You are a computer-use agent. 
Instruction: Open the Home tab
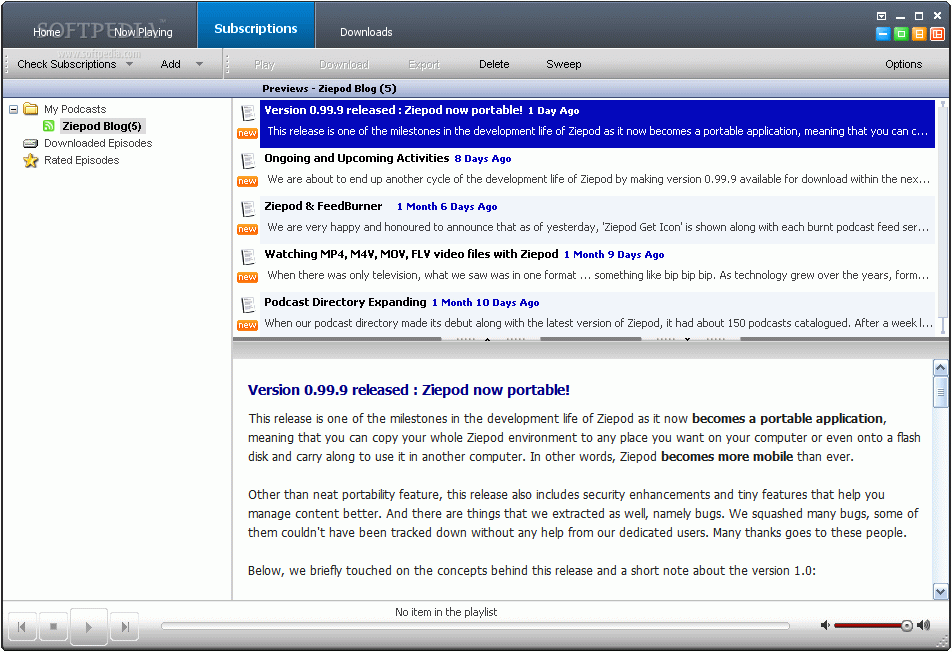[x=47, y=32]
